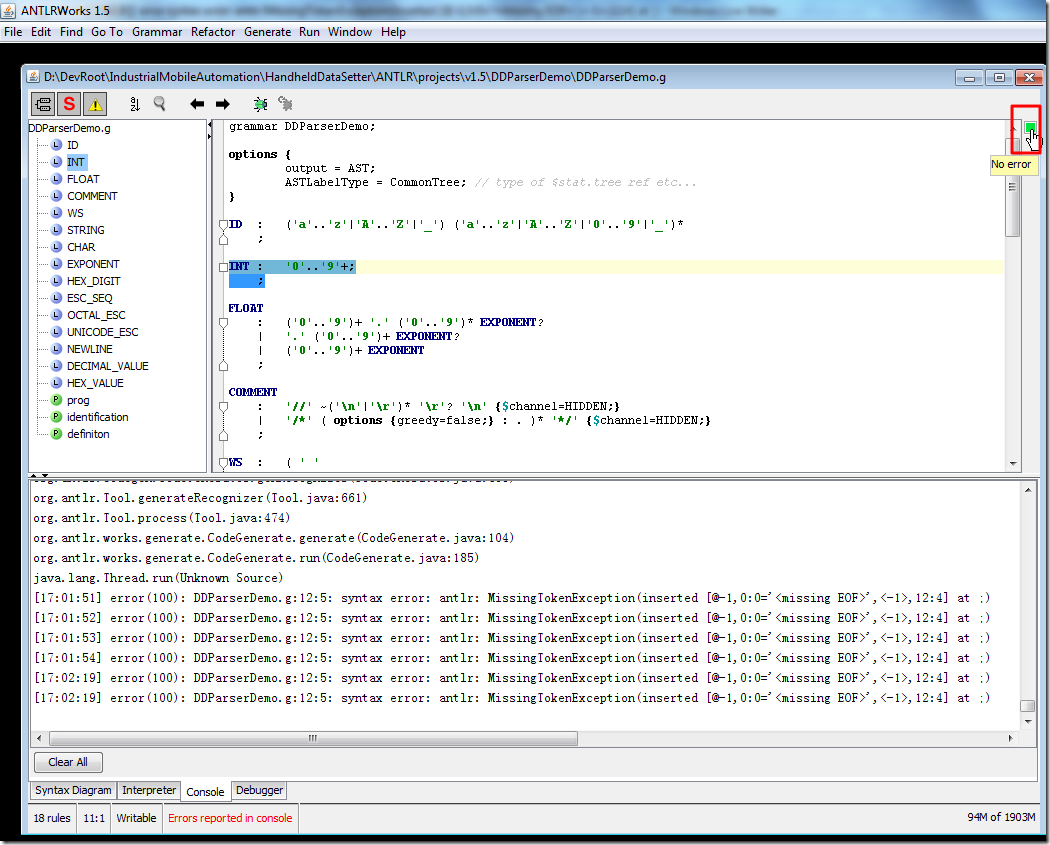
Task: Select the EXPONENT rule in the tree
Action: [x=93, y=264]
